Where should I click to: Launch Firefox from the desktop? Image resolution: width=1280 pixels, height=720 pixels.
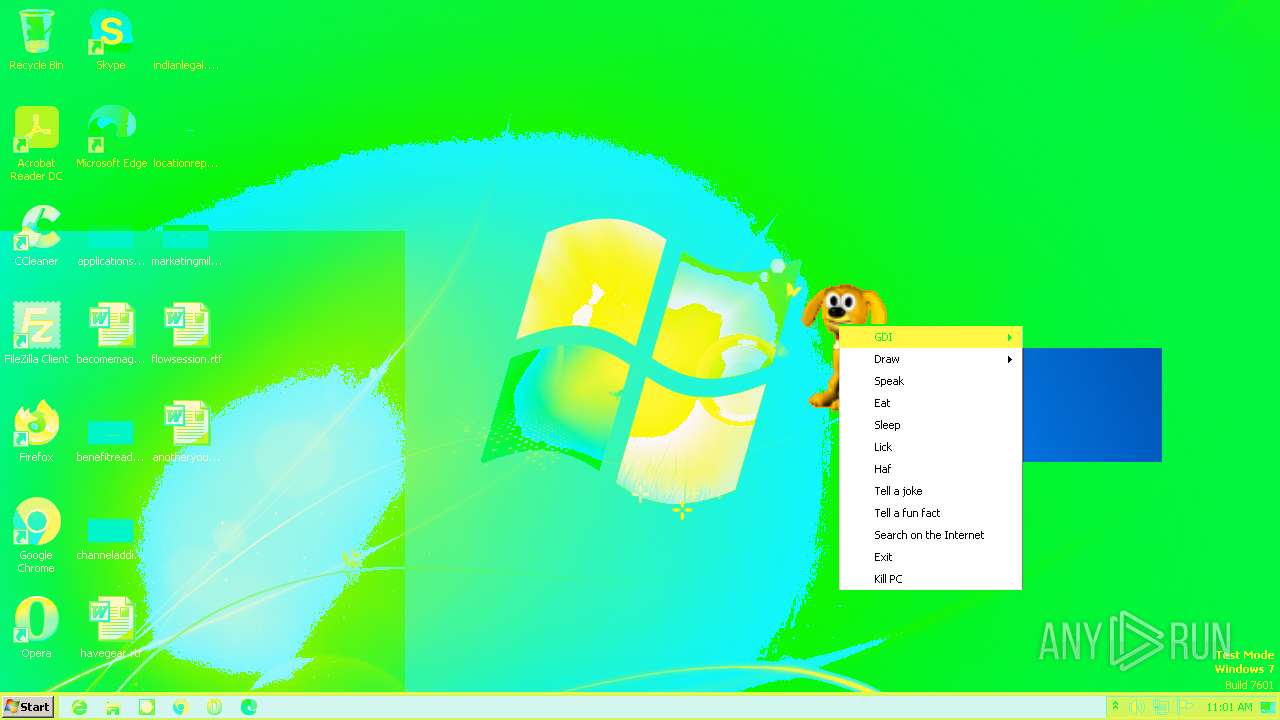tap(36, 432)
